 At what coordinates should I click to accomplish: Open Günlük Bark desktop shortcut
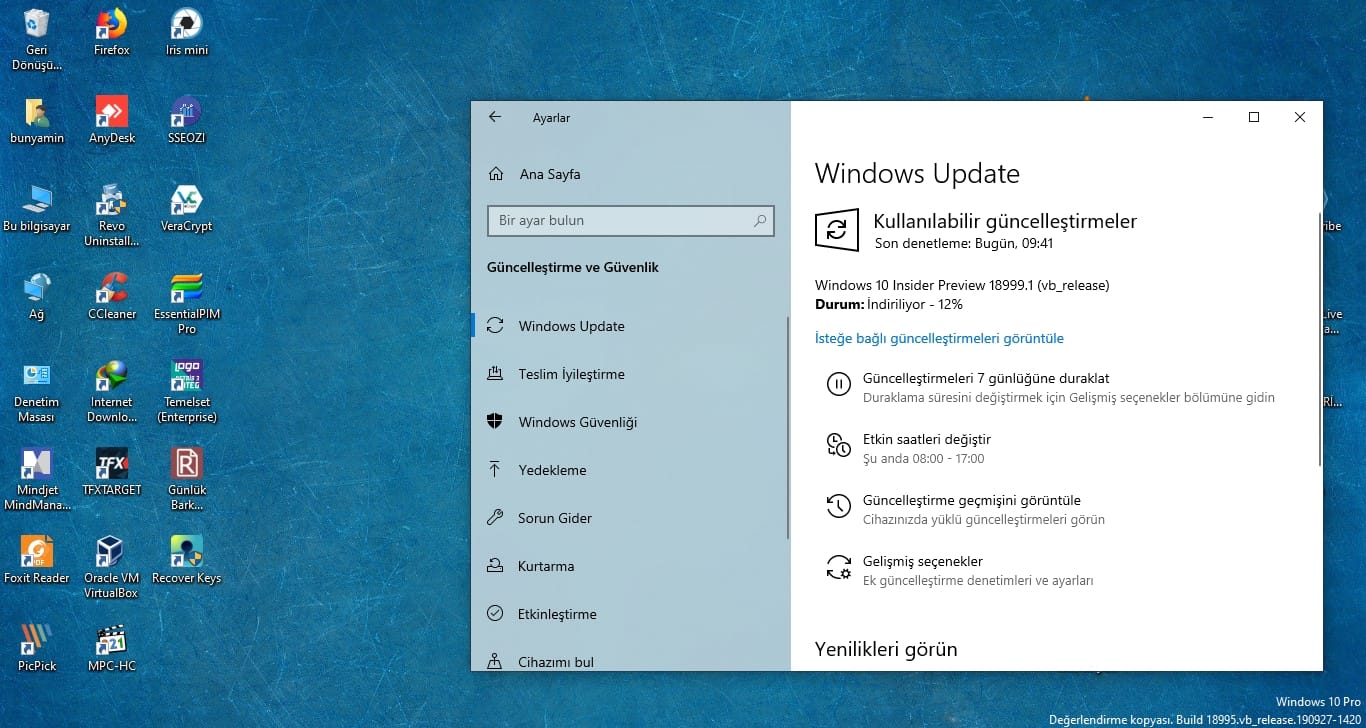pyautogui.click(x=187, y=480)
